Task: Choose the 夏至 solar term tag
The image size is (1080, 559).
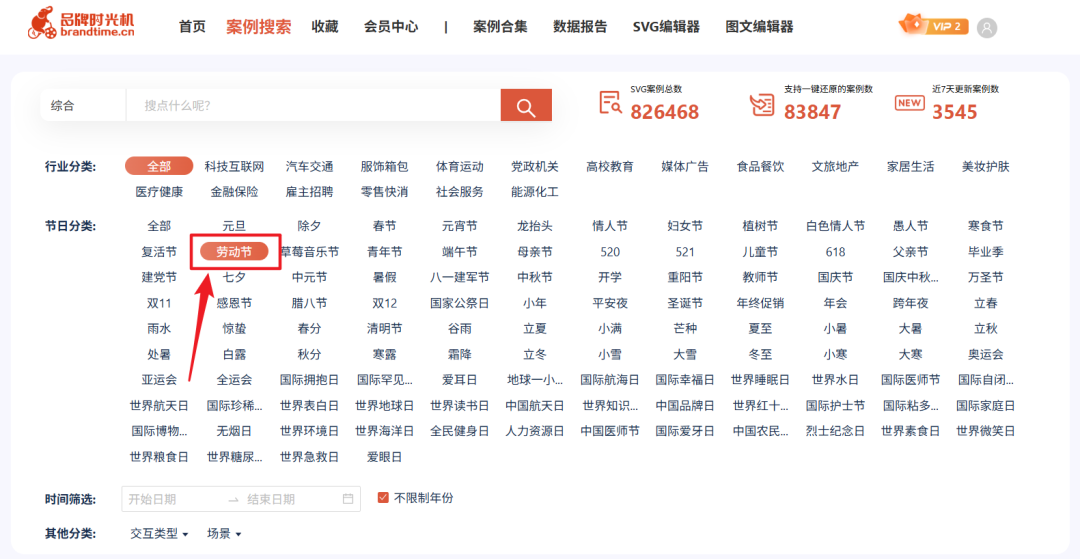Action: click(760, 329)
